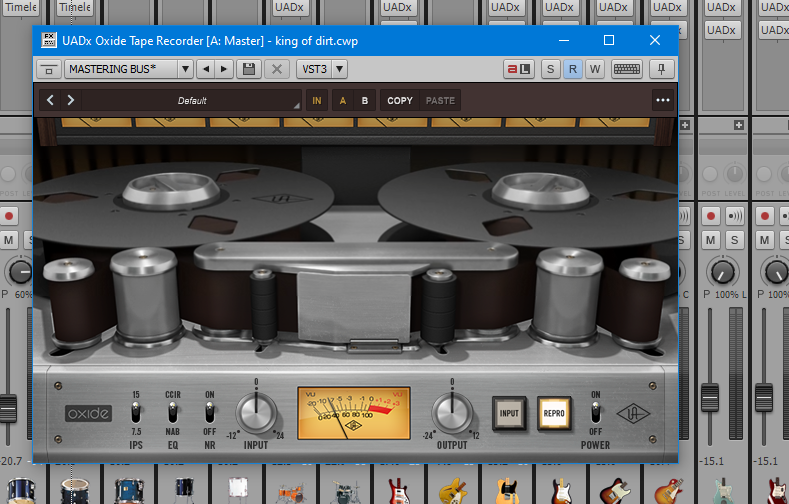
Task: Go to the previous host preset with the left triangle
Action: pyautogui.click(x=206, y=69)
